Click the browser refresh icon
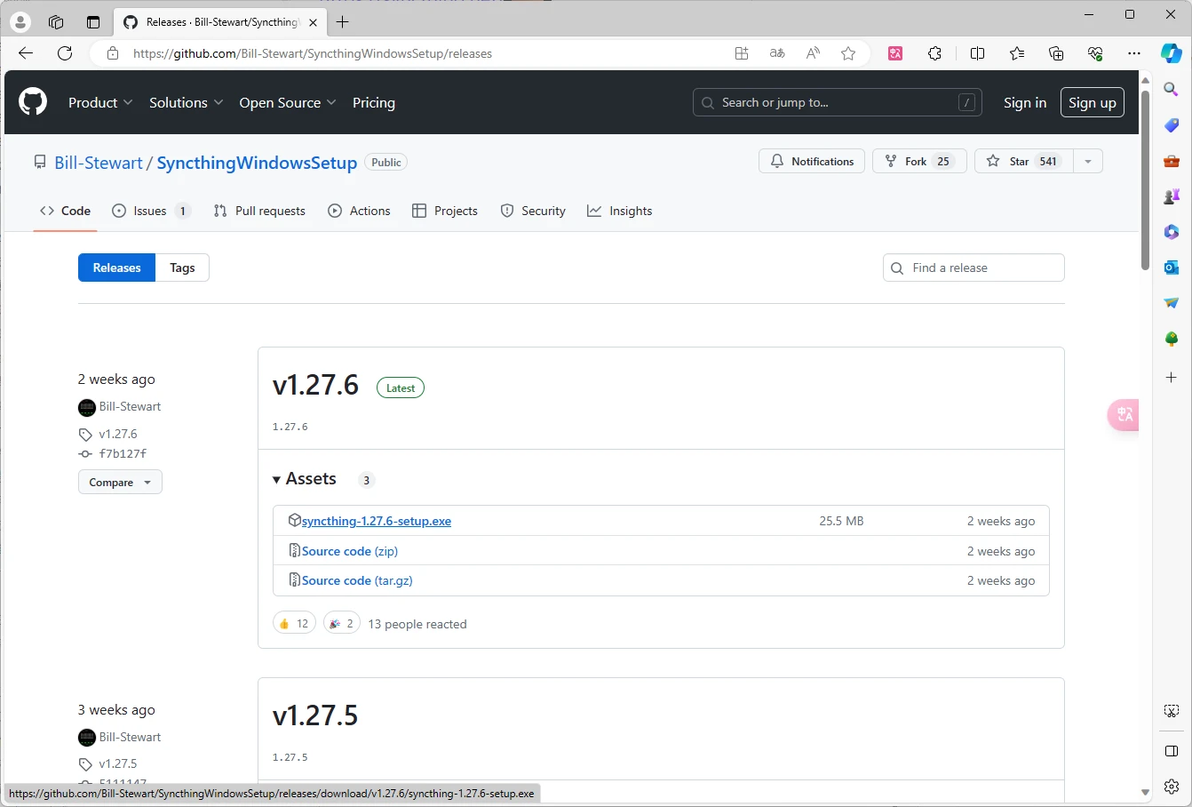 (65, 53)
